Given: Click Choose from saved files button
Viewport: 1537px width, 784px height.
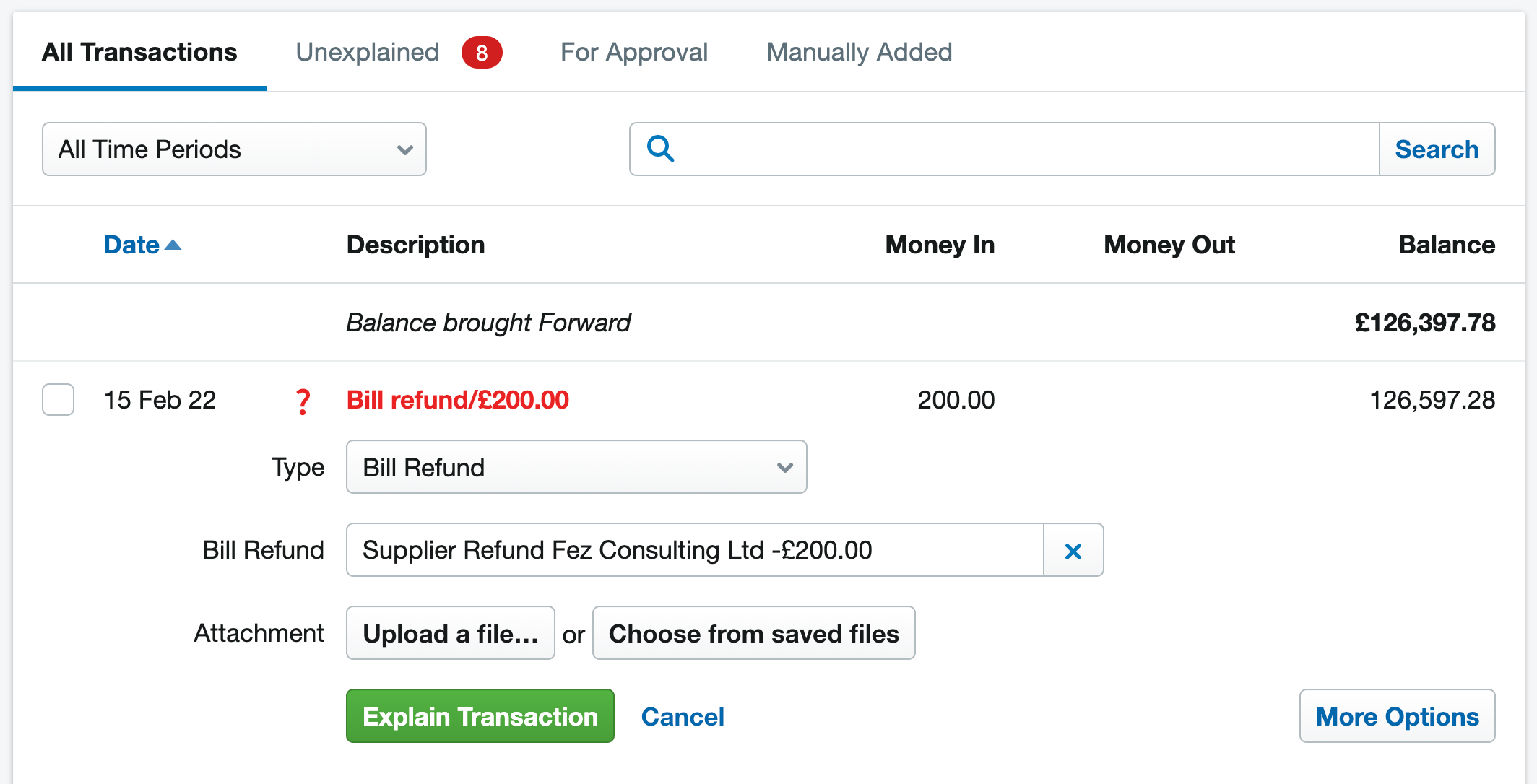Looking at the screenshot, I should click(753, 633).
